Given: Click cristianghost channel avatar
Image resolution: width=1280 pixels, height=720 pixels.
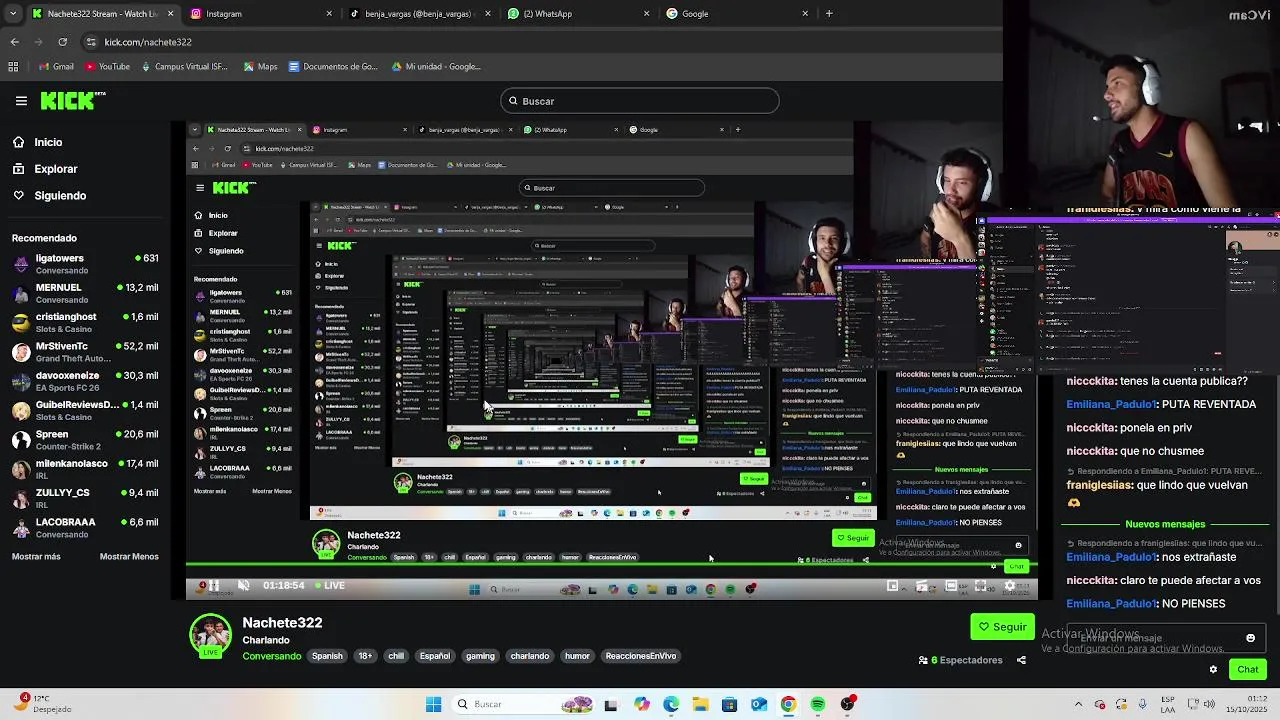Looking at the screenshot, I should (x=21, y=322).
